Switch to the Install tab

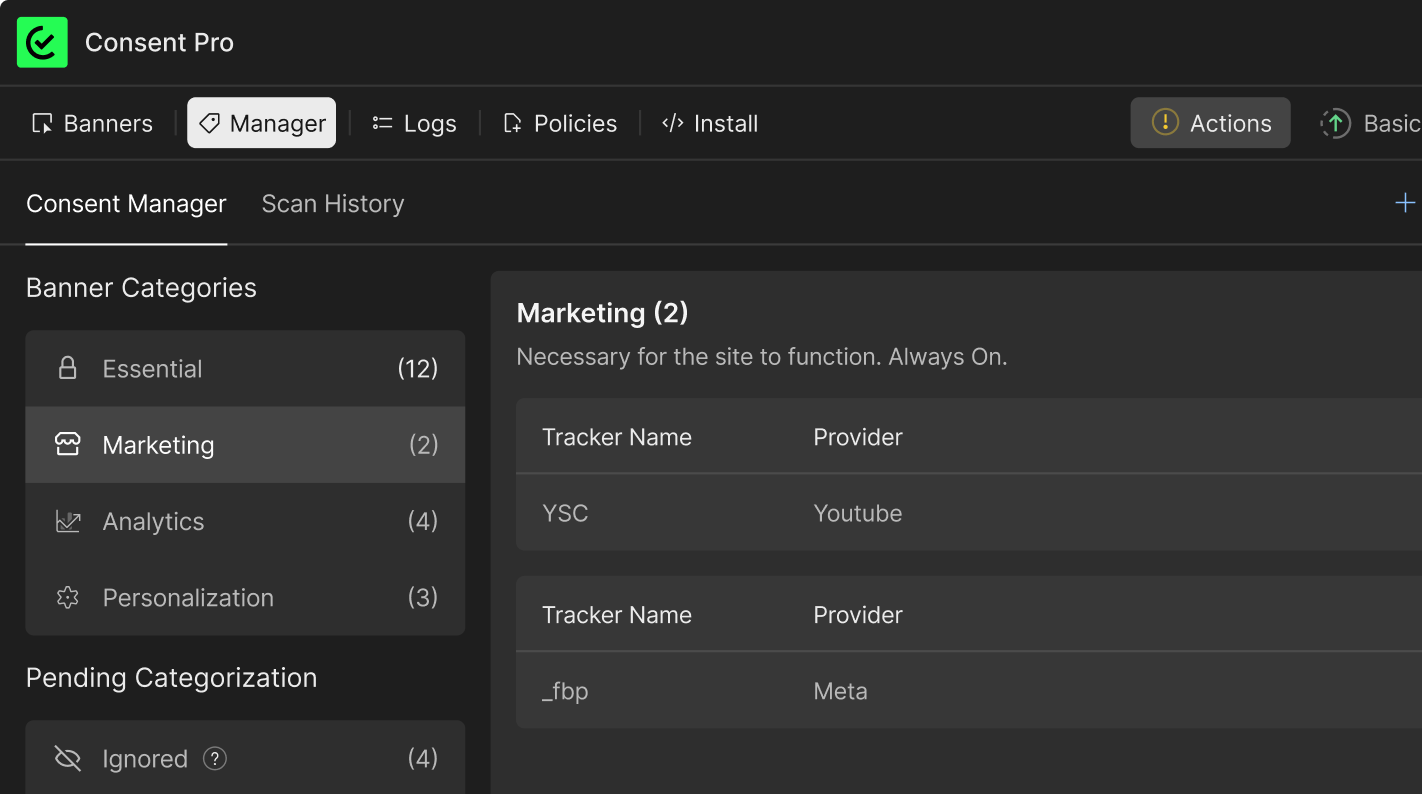pyautogui.click(x=710, y=123)
